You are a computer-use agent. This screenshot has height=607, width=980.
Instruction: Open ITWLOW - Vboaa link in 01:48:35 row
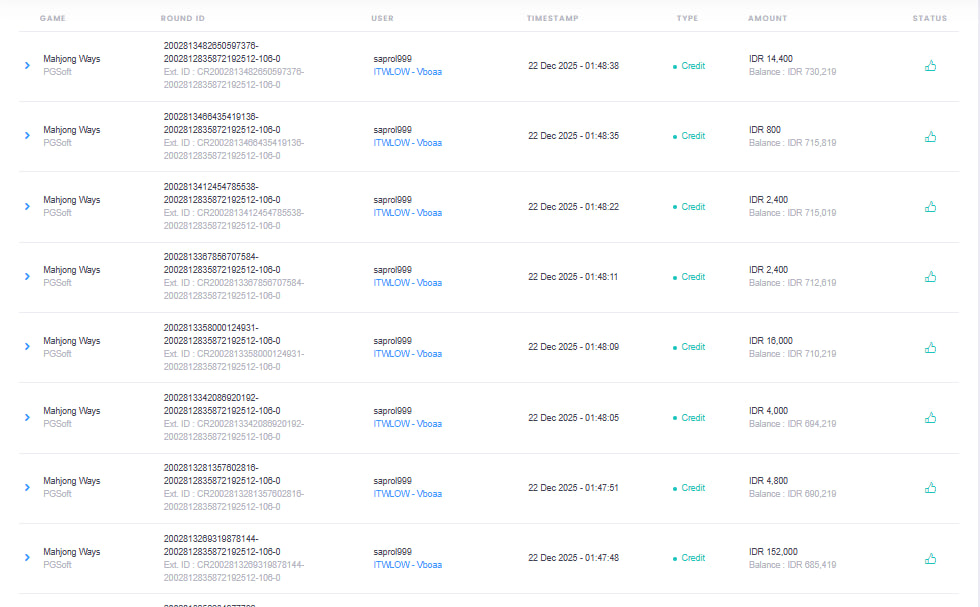pyautogui.click(x=408, y=143)
